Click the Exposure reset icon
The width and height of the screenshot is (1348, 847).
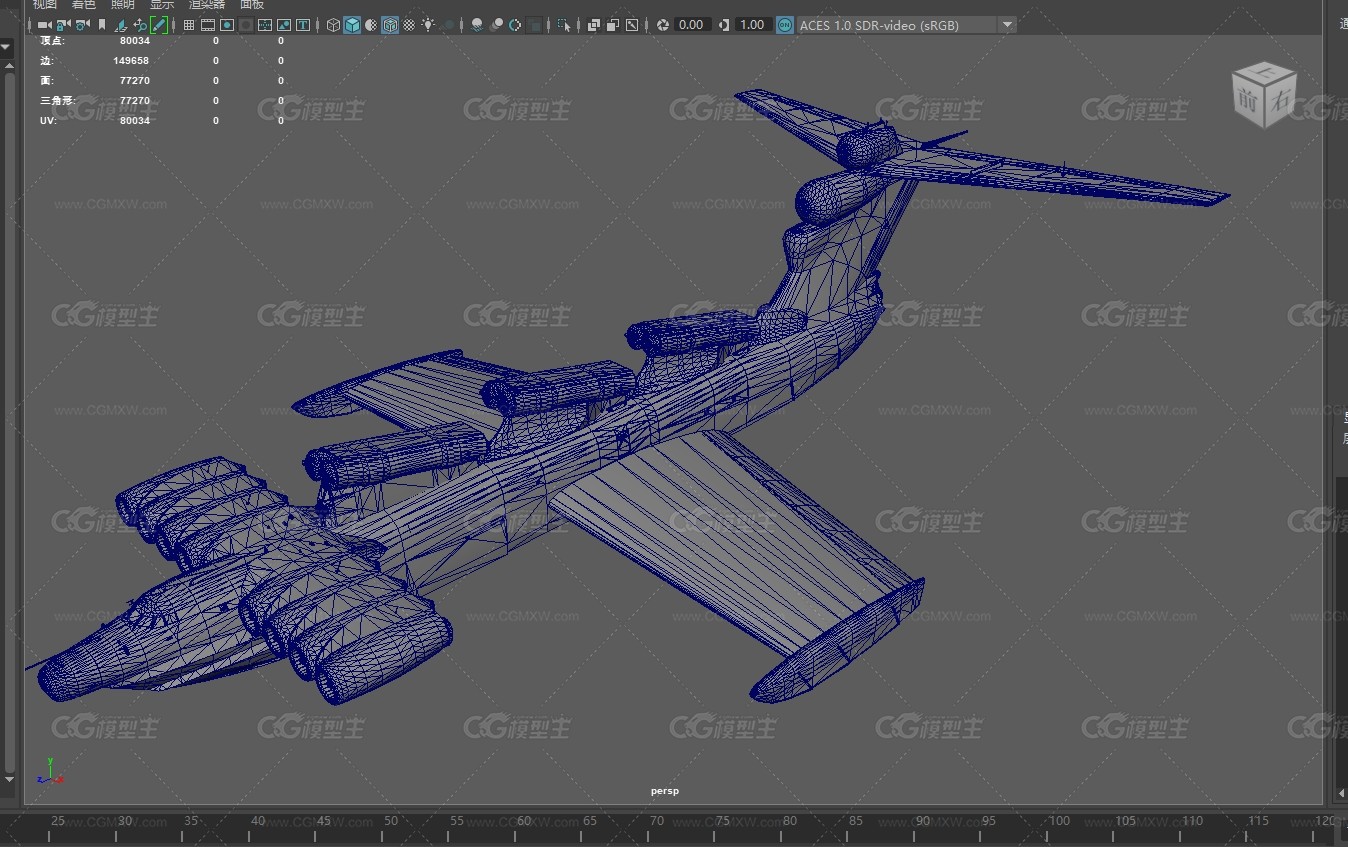pos(663,25)
